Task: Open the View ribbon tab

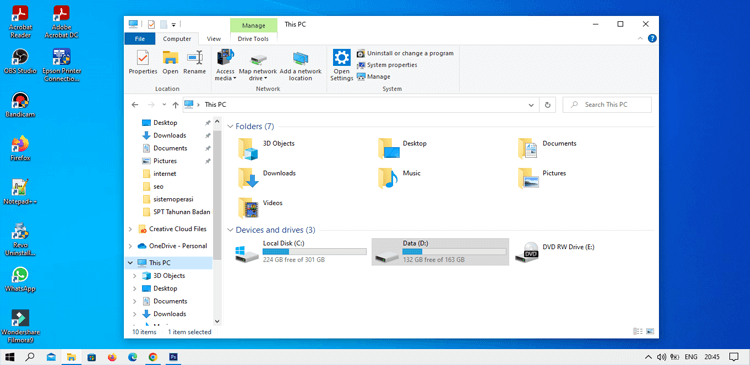Action: pos(214,39)
